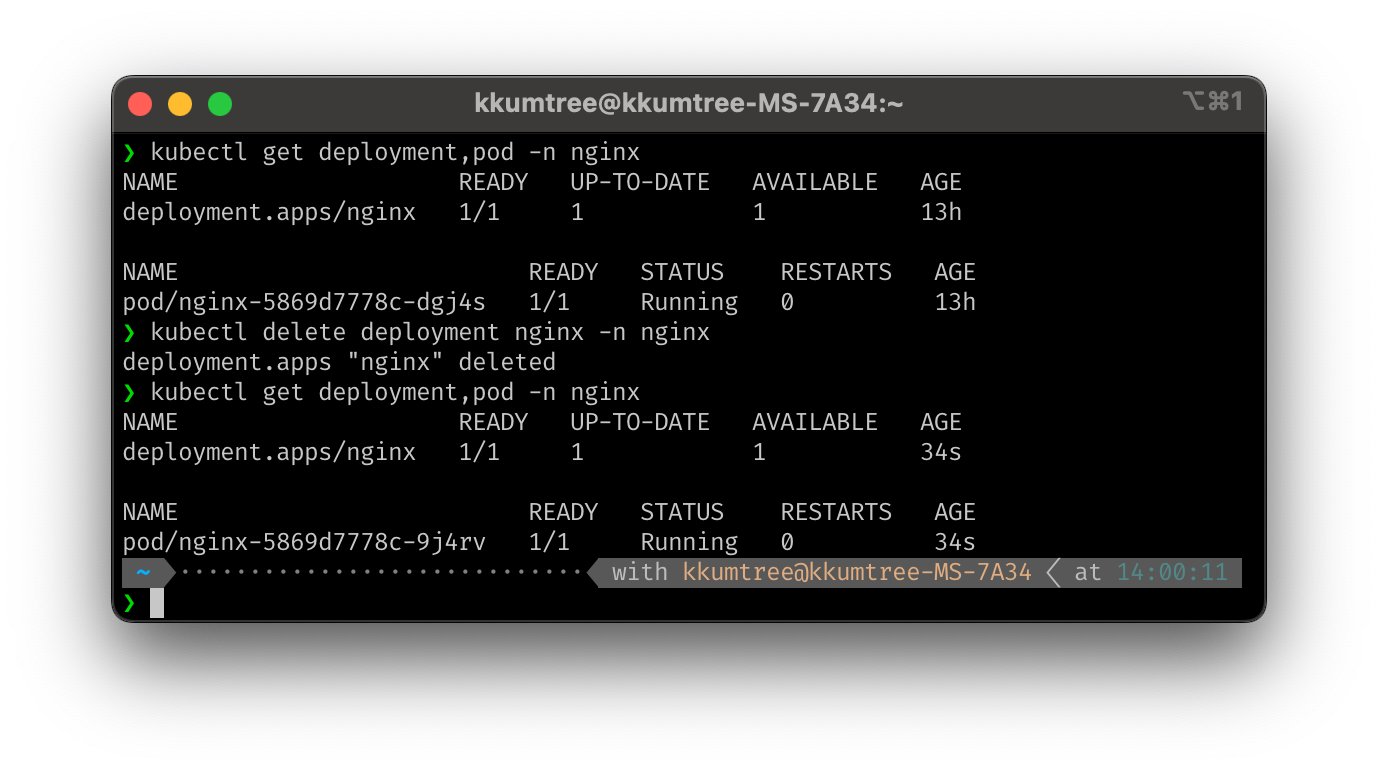Image resolution: width=1378 pixels, height=770 pixels.
Task: Click the second kubectl get deployment,pod command
Action: click(395, 392)
